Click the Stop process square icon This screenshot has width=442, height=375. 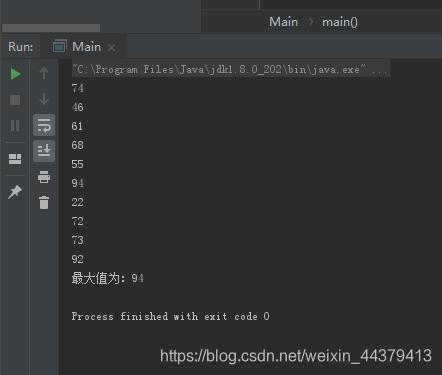(15, 100)
